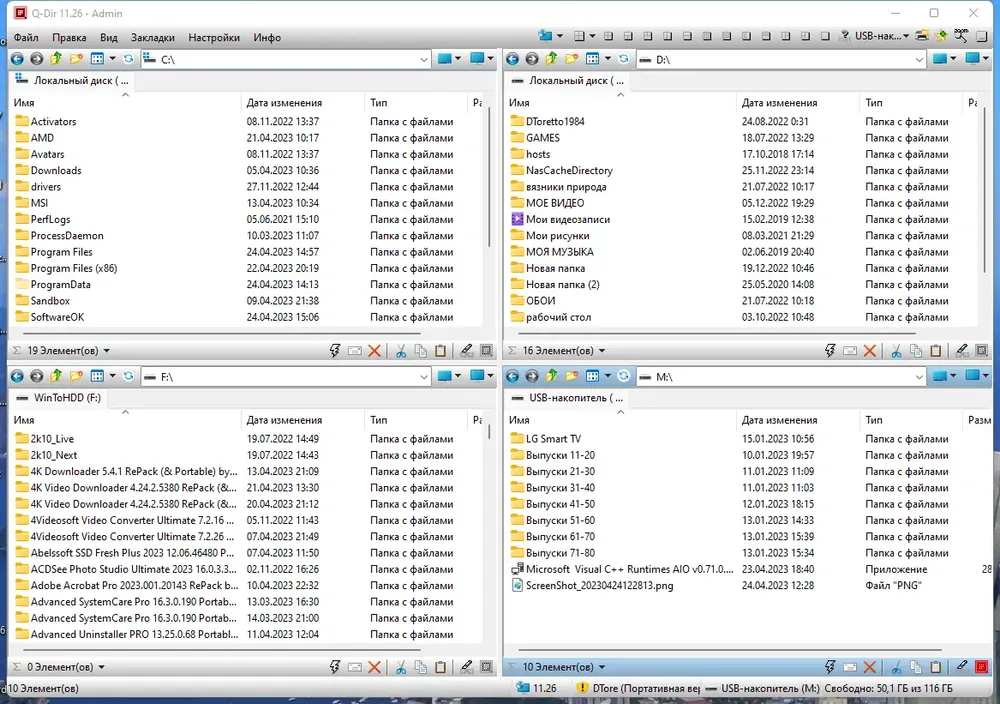1000x704 pixels.
Task: Expand the C:\ address bar dropdown
Action: [423, 59]
